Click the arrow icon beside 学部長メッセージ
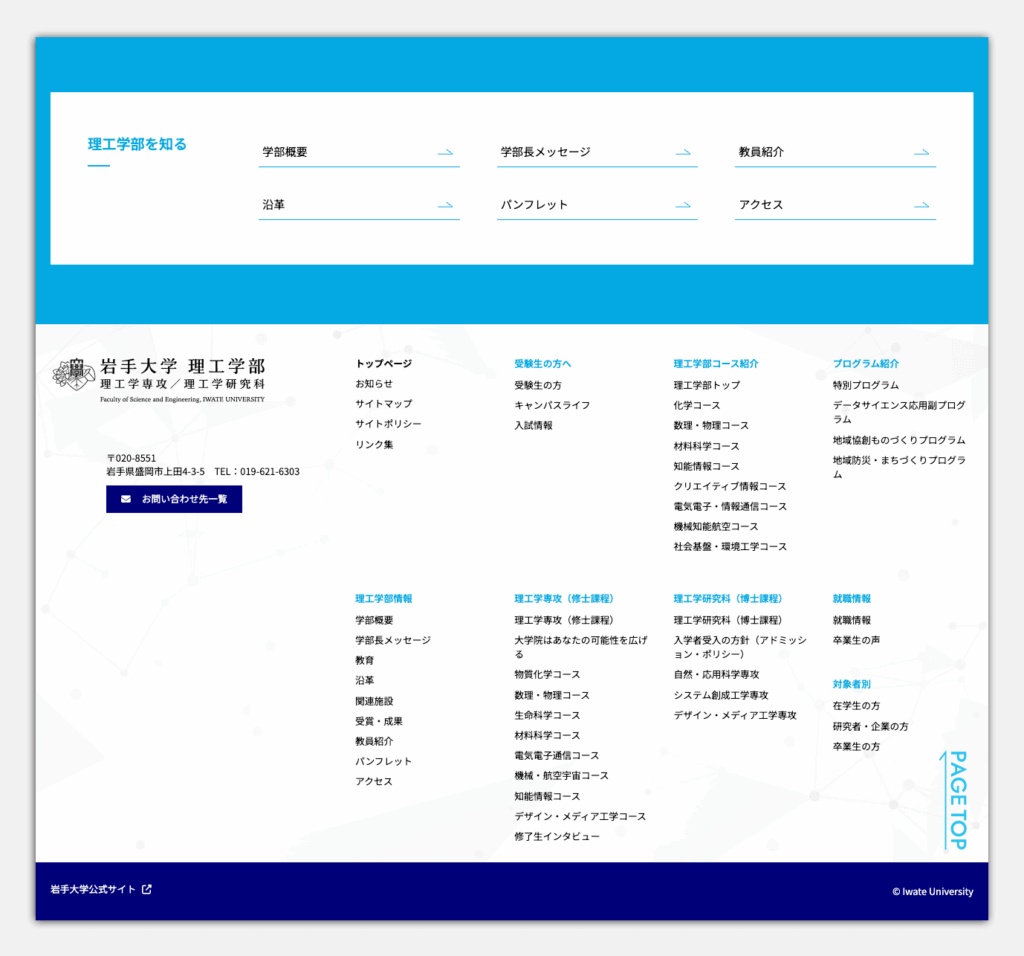Screen dimensions: 1024x956 683,153
